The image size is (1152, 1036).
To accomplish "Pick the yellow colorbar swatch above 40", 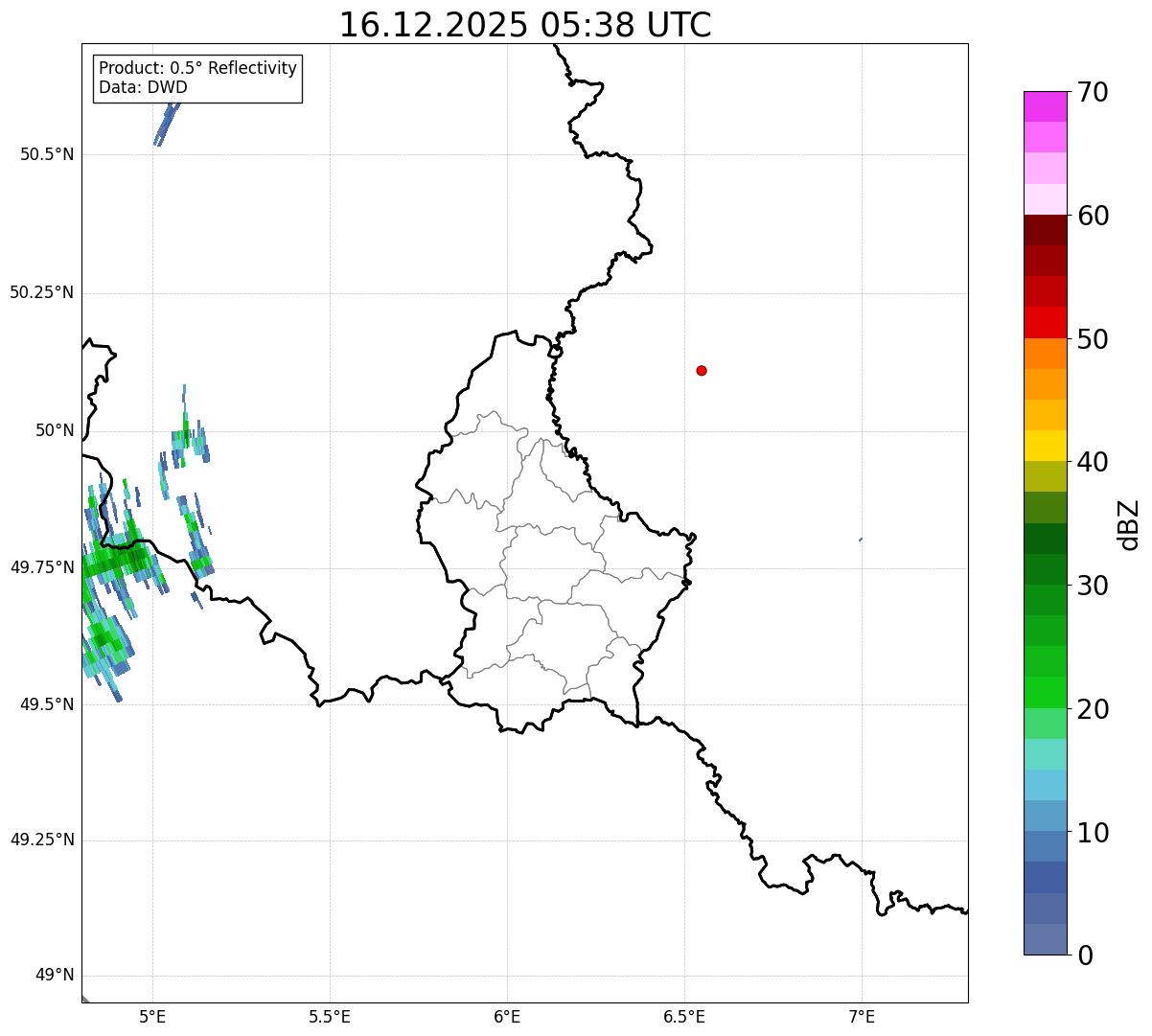I will 1045,446.
